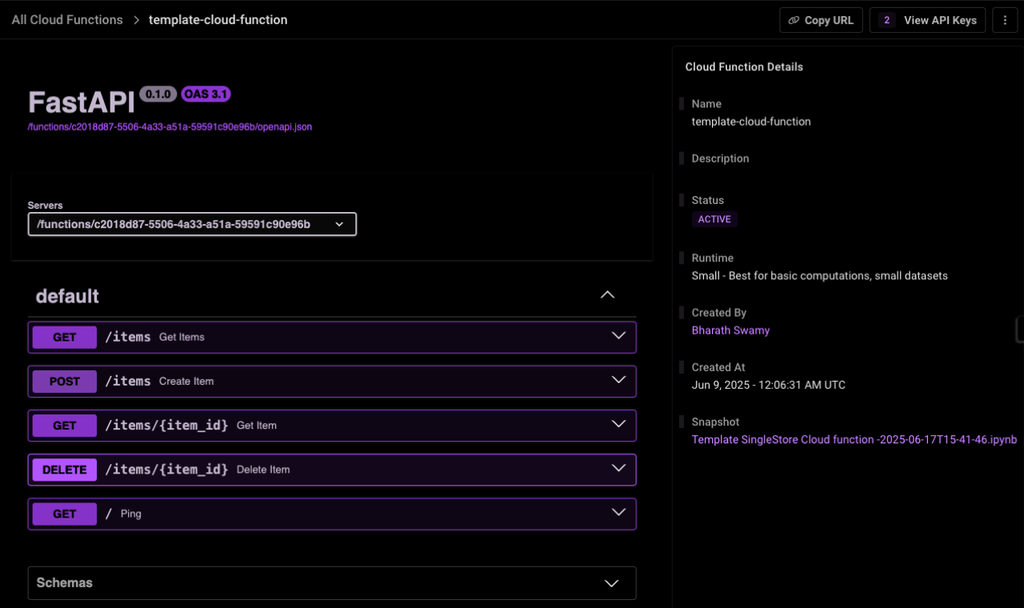Open View API Keys
Image resolution: width=1024 pixels, height=608 pixels.
[927, 20]
